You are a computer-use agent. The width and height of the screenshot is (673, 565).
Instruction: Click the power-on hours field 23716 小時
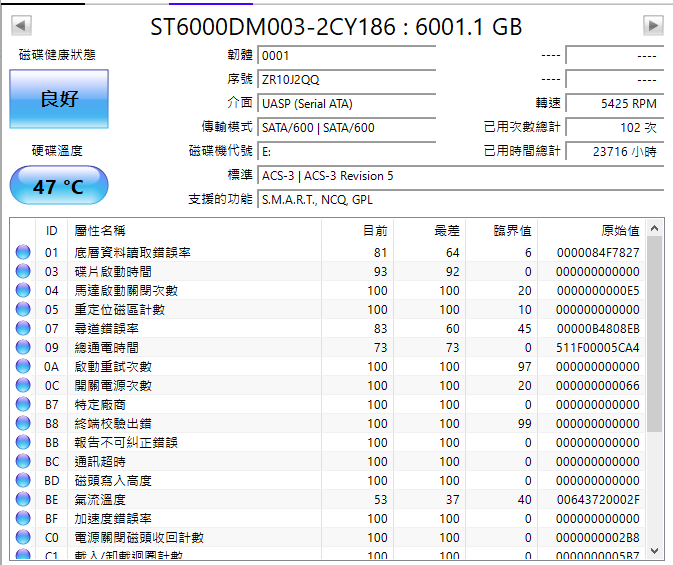(615, 152)
